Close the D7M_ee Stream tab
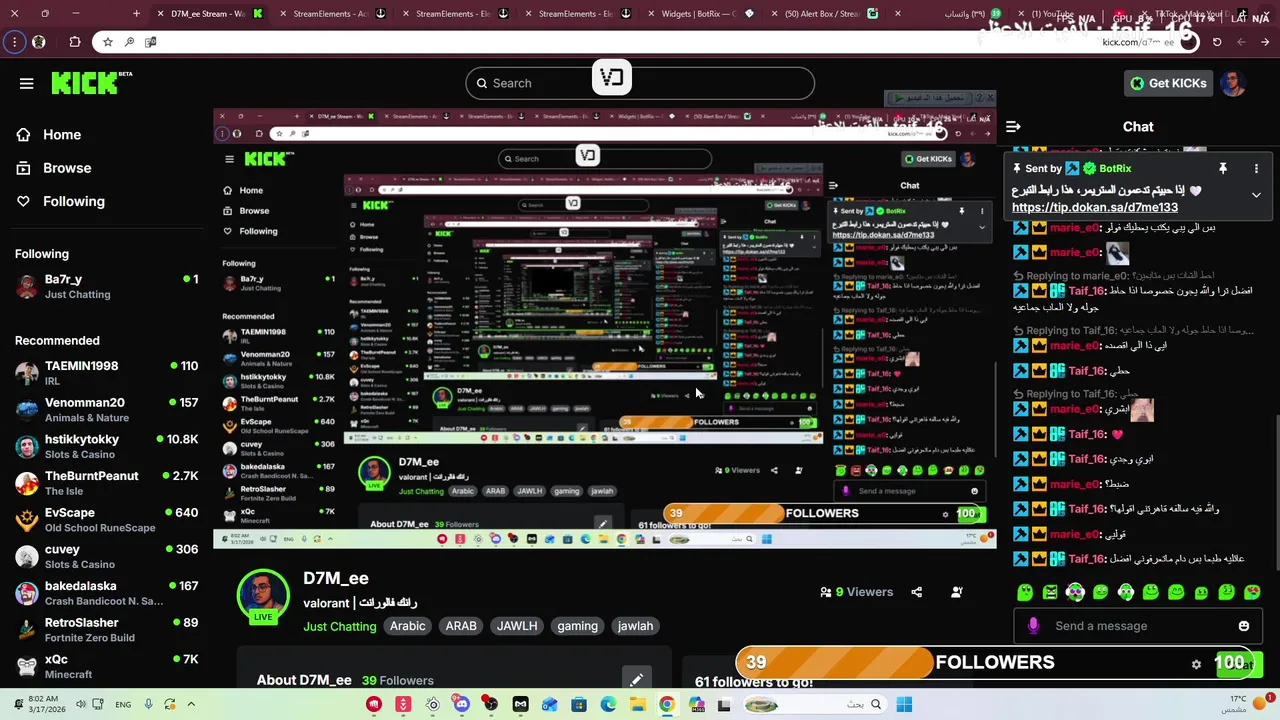Screen dimensions: 1280x720 pyautogui.click(x=162, y=14)
